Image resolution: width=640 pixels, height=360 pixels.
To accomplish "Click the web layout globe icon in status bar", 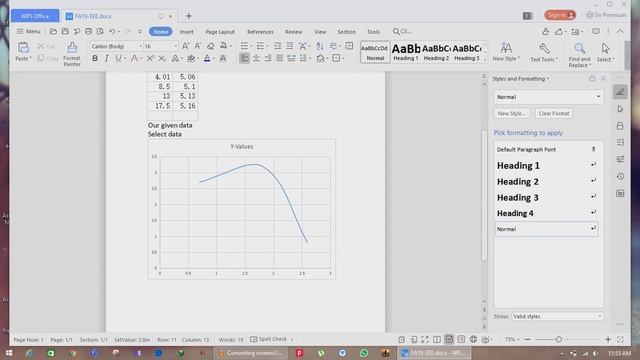I will (473, 339).
